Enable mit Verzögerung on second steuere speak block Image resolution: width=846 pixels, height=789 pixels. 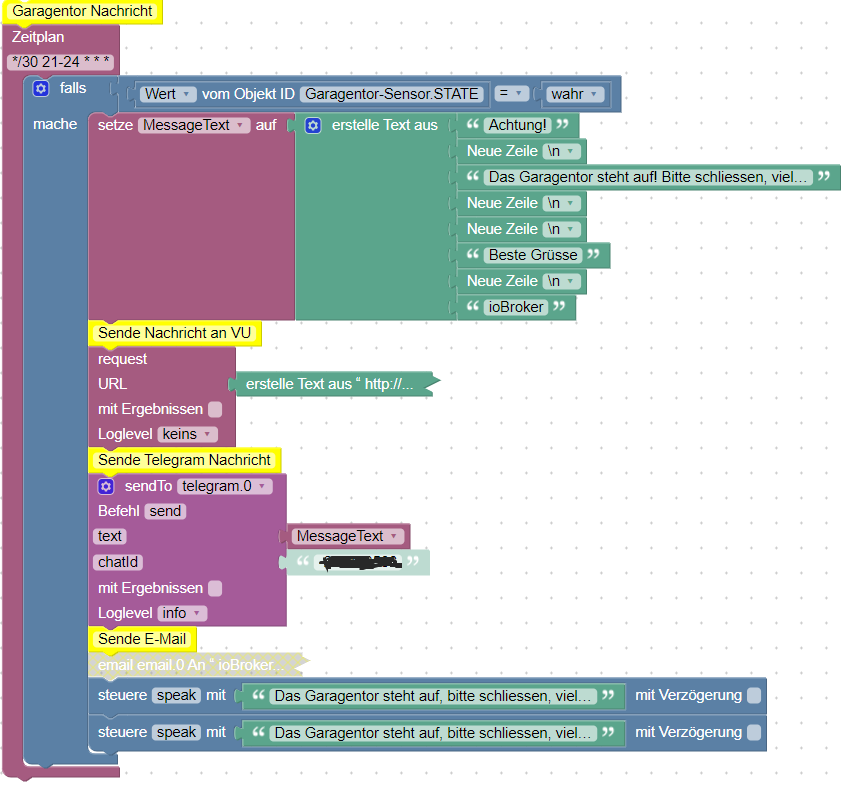click(x=754, y=732)
